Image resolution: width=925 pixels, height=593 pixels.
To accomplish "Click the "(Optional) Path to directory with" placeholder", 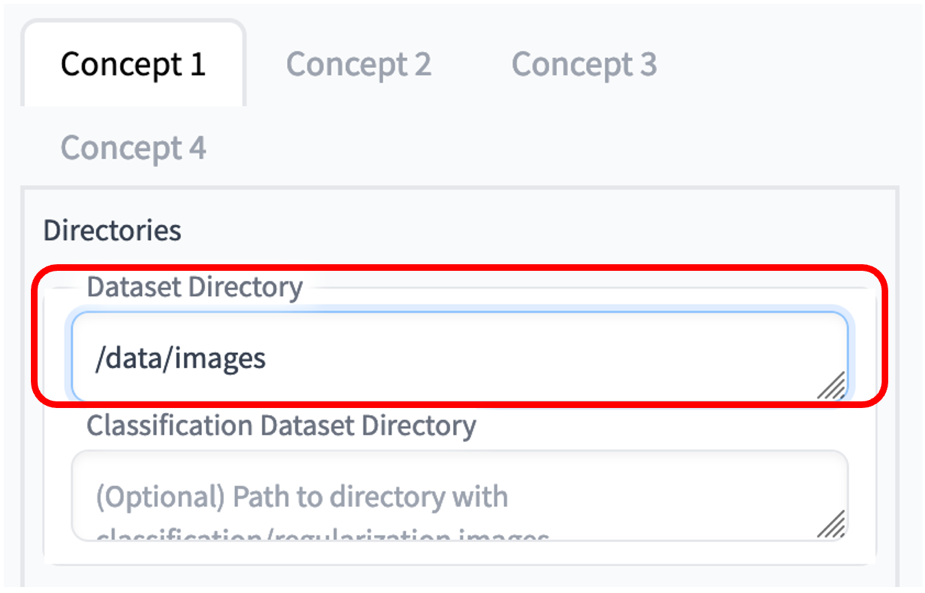I will click(x=301, y=497).
